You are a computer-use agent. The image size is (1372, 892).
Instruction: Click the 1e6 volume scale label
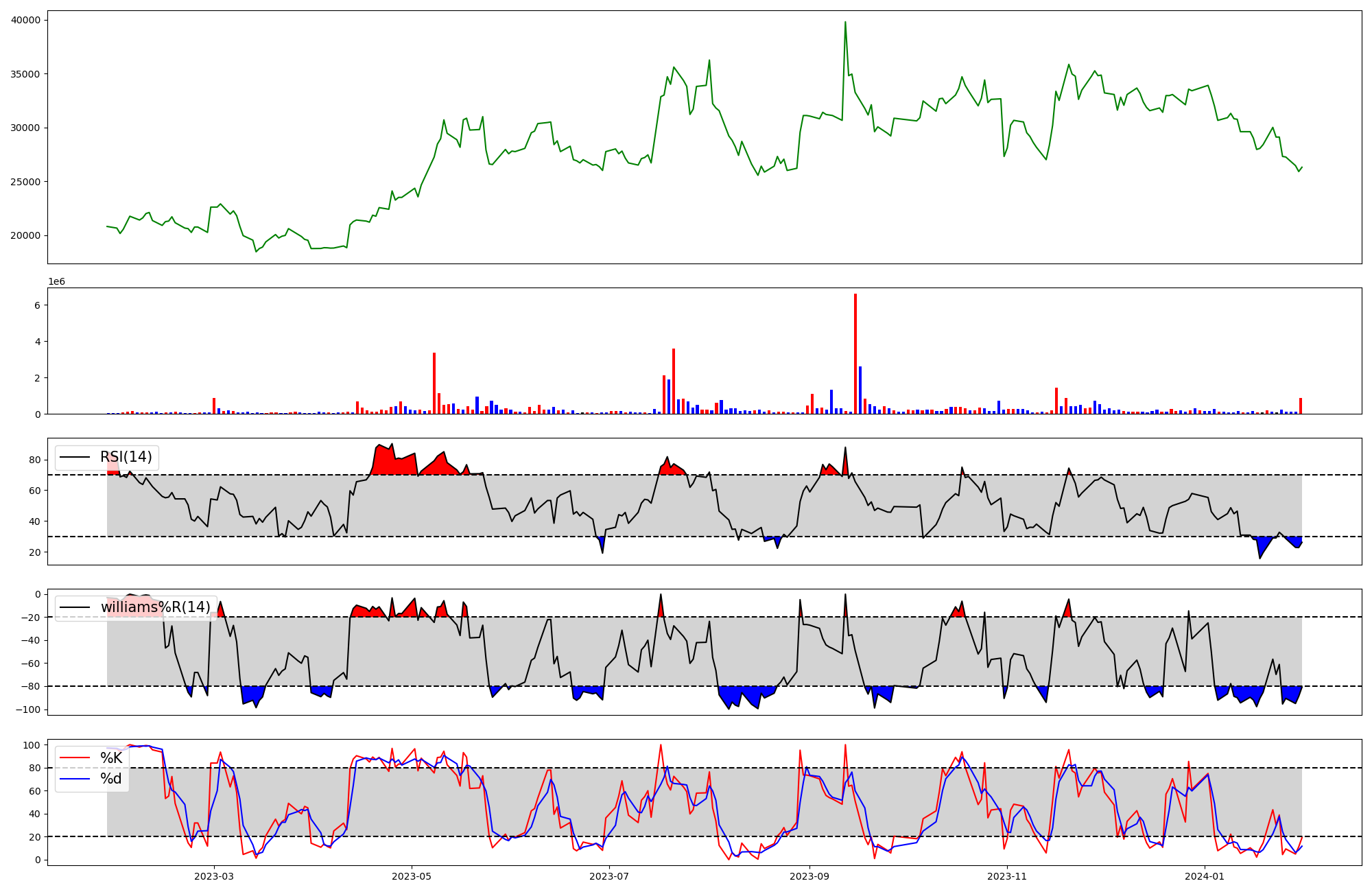[x=56, y=282]
